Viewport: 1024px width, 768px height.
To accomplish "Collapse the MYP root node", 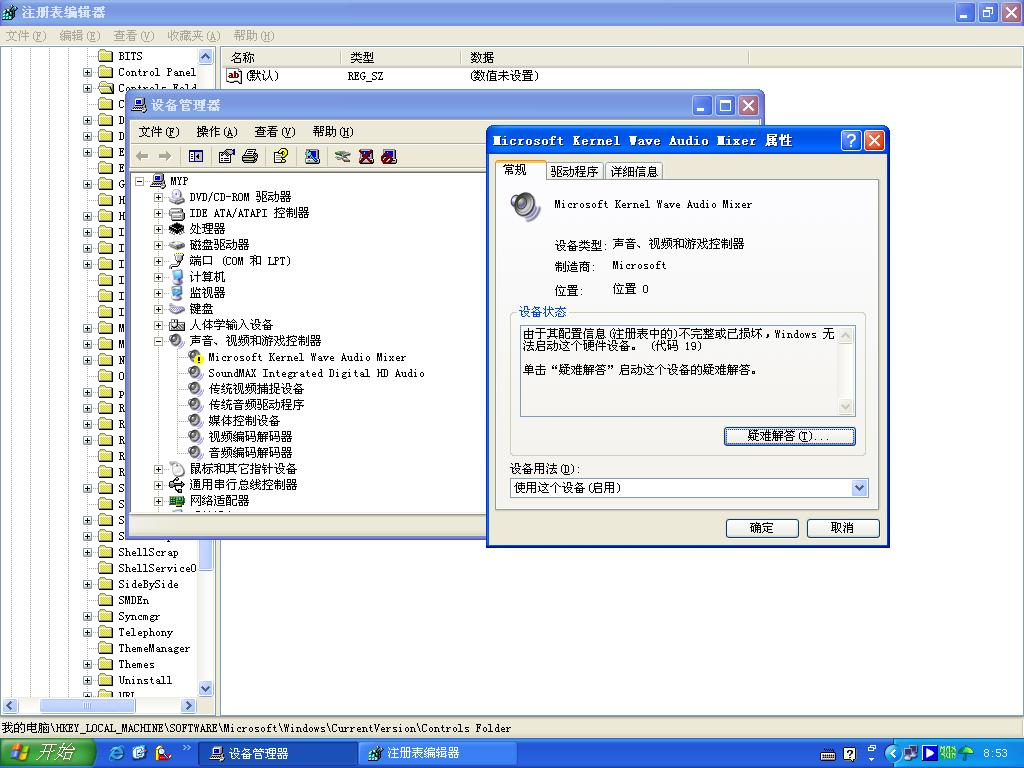I will coord(140,182).
